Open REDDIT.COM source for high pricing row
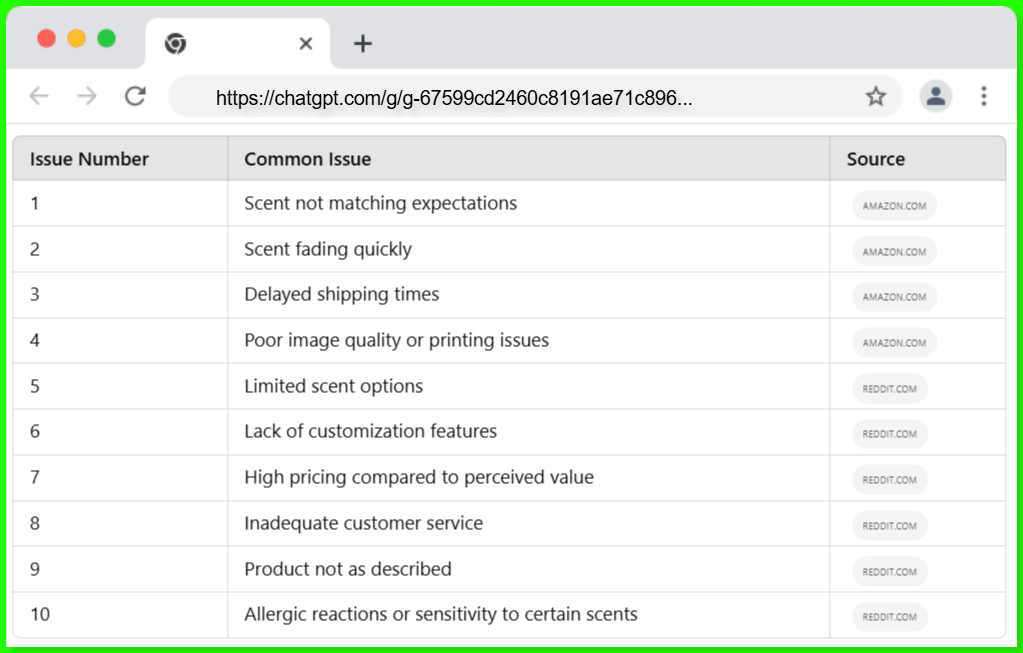 (x=890, y=480)
